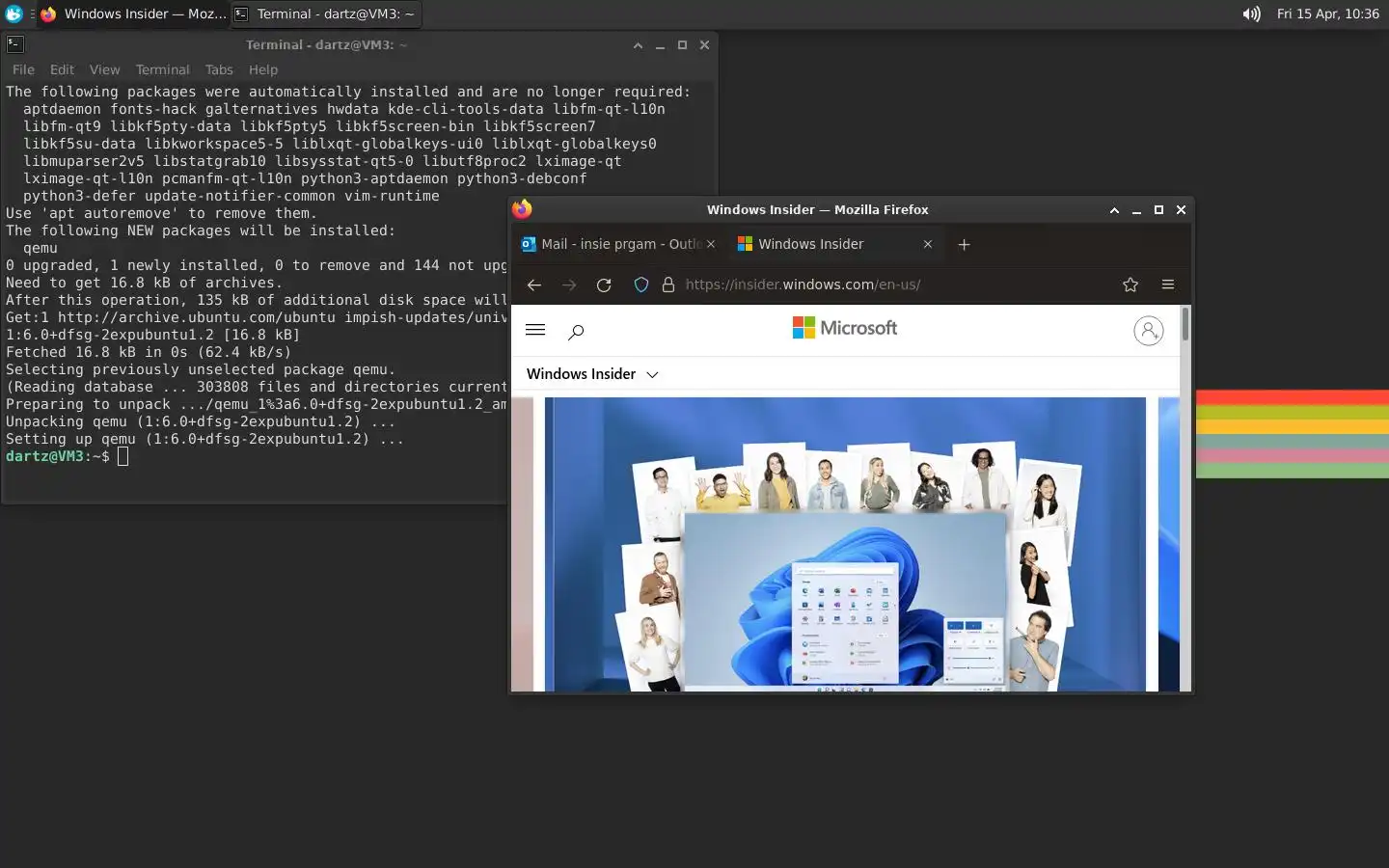Reload the current page
Screen dimensions: 1389x868
point(604,285)
